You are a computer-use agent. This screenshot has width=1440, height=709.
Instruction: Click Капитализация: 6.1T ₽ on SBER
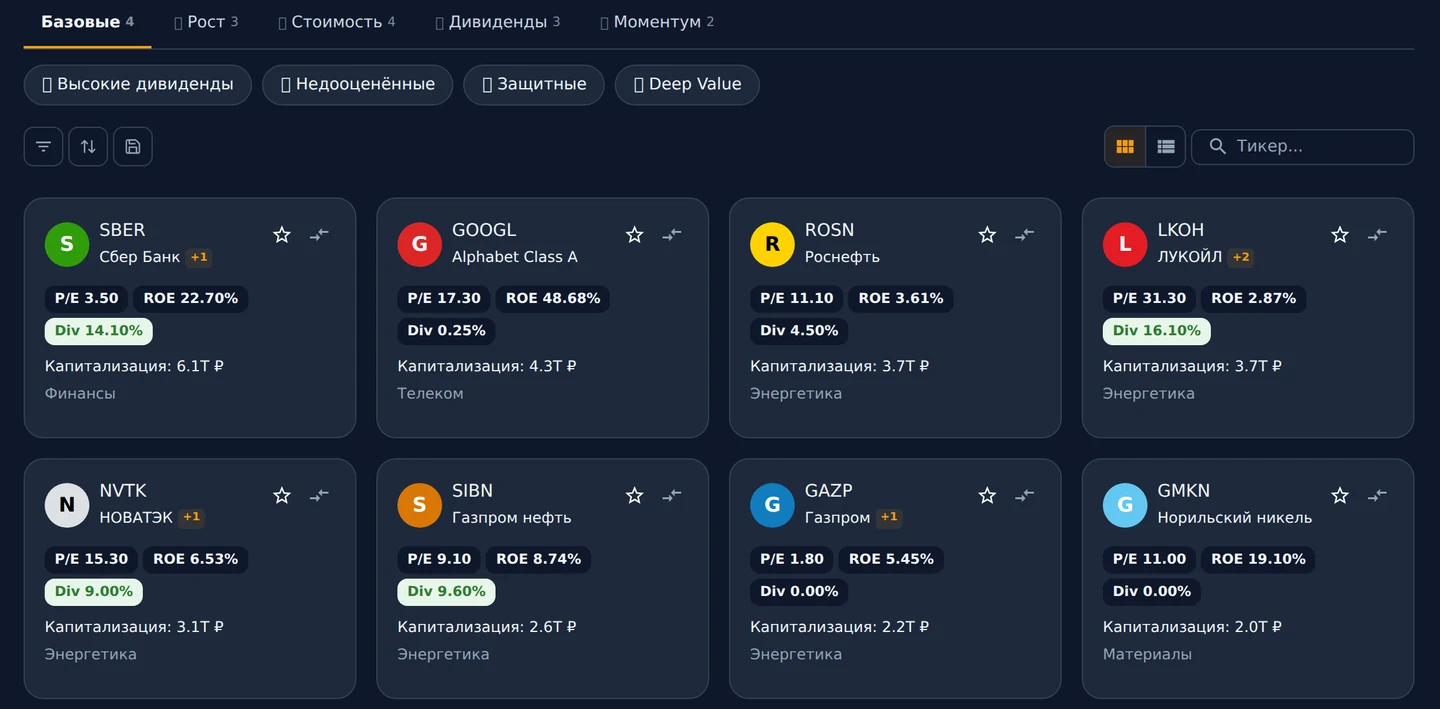click(x=134, y=367)
